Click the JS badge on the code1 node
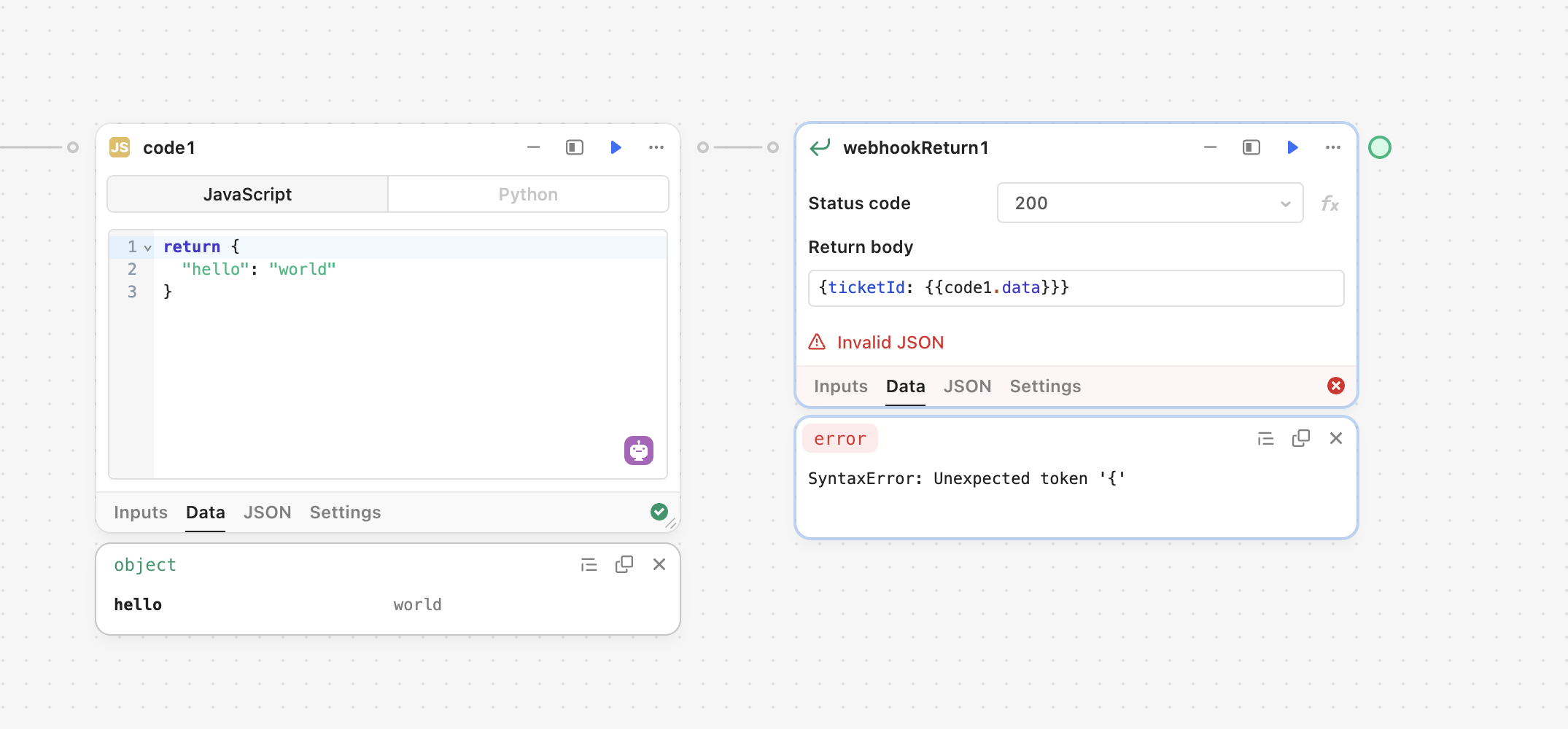 click(121, 147)
